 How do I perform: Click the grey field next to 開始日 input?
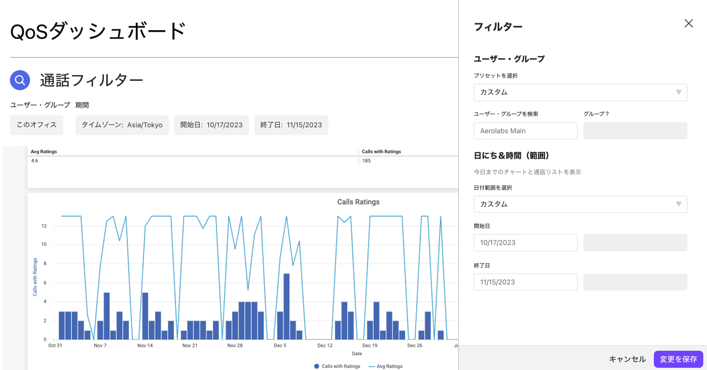point(635,242)
